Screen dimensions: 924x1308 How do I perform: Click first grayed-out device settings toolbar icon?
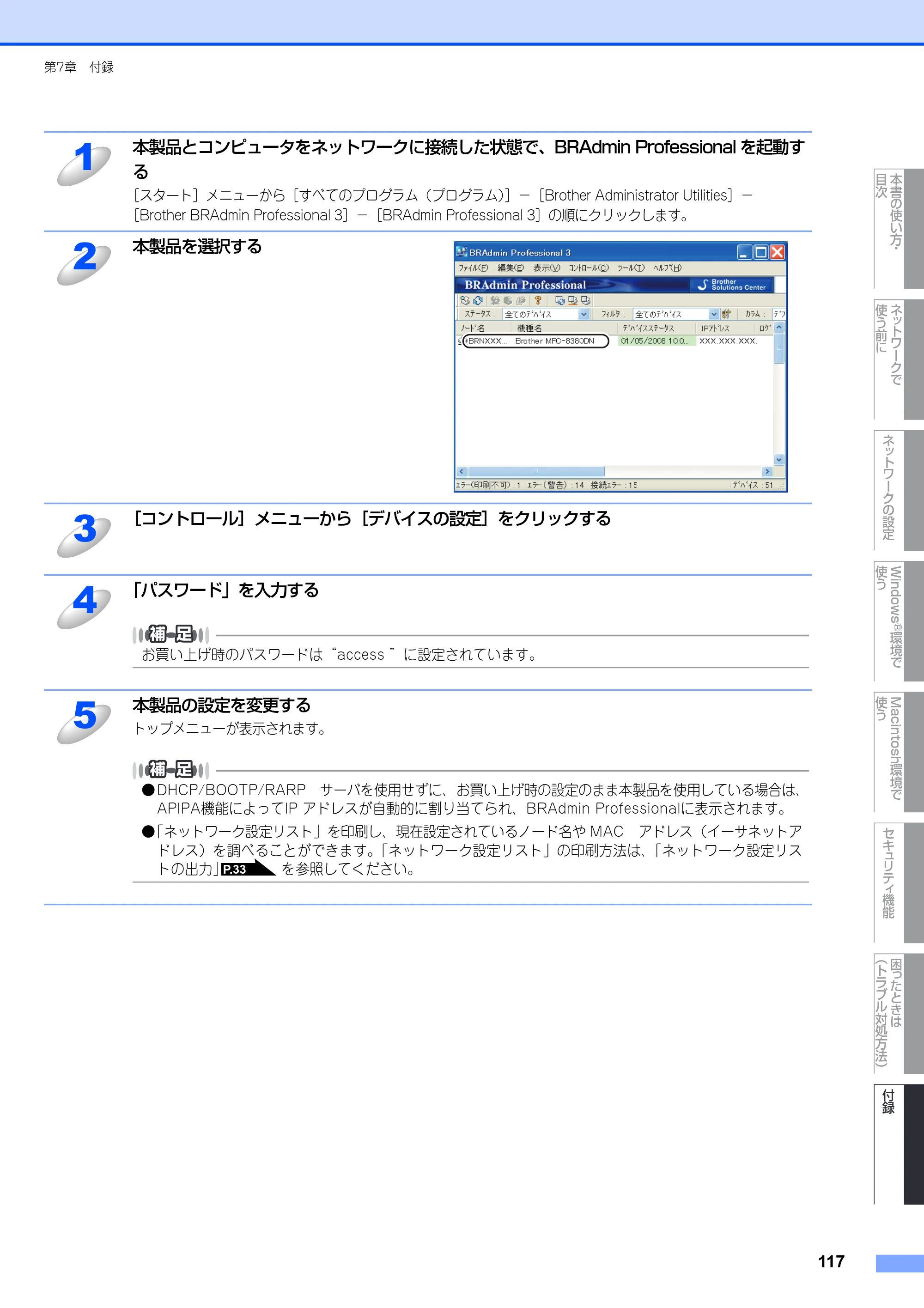(495, 300)
